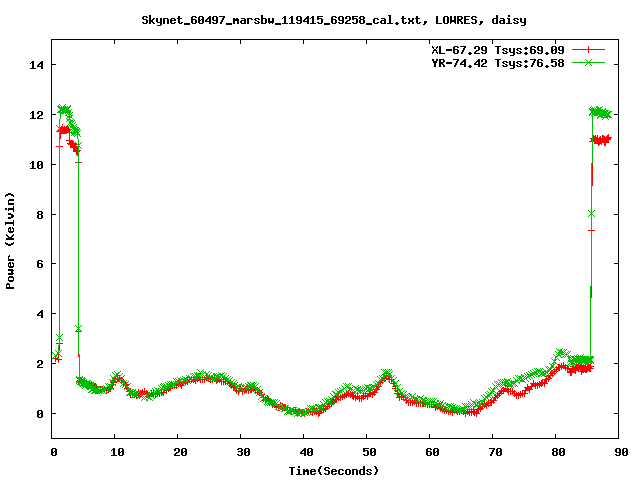Click x-axis tick label 70
This screenshot has height=480, width=640.
click(495, 452)
